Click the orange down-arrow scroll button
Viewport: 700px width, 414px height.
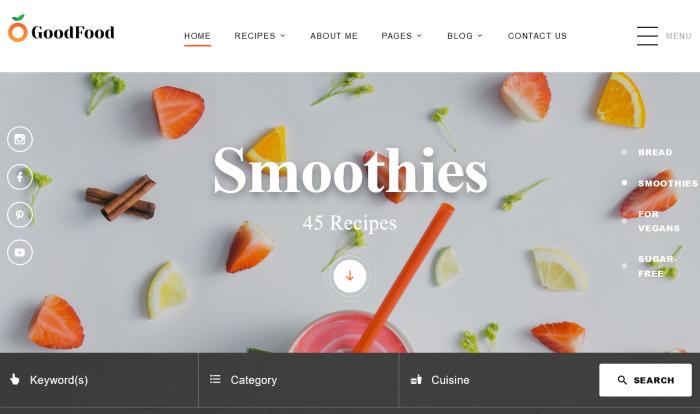tap(350, 276)
